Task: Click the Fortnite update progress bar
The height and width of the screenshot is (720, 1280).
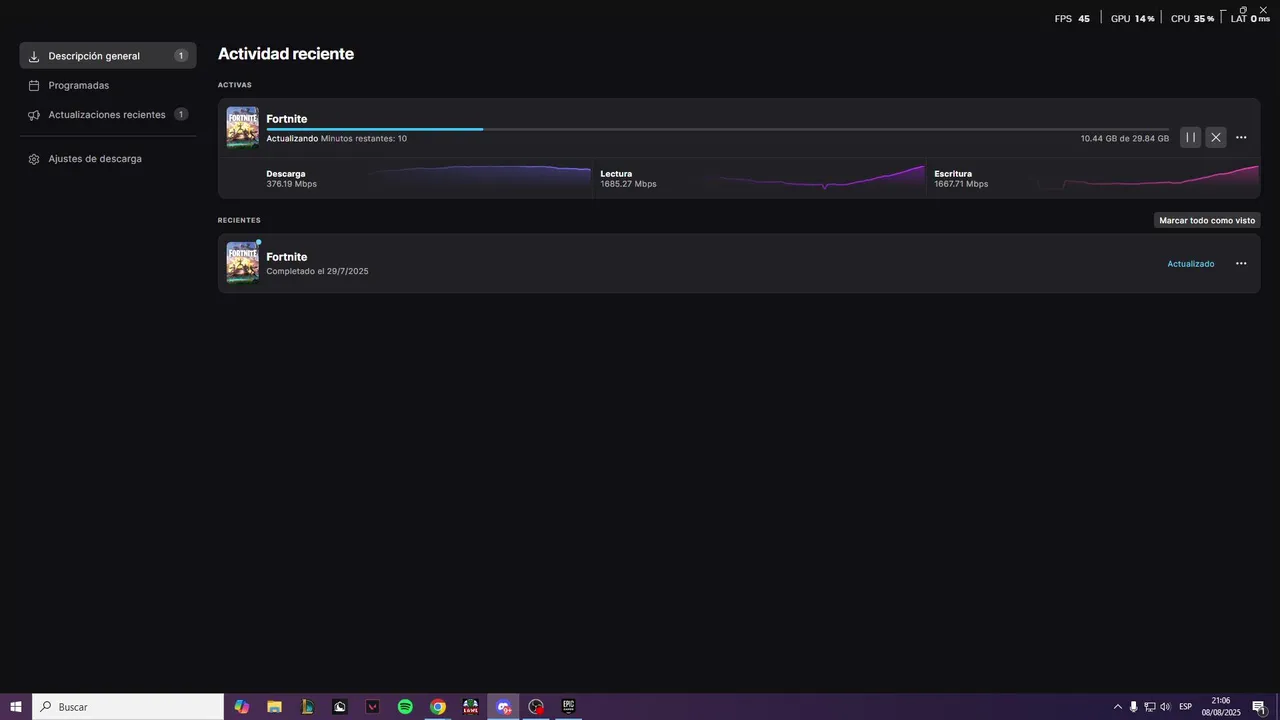Action: point(717,129)
